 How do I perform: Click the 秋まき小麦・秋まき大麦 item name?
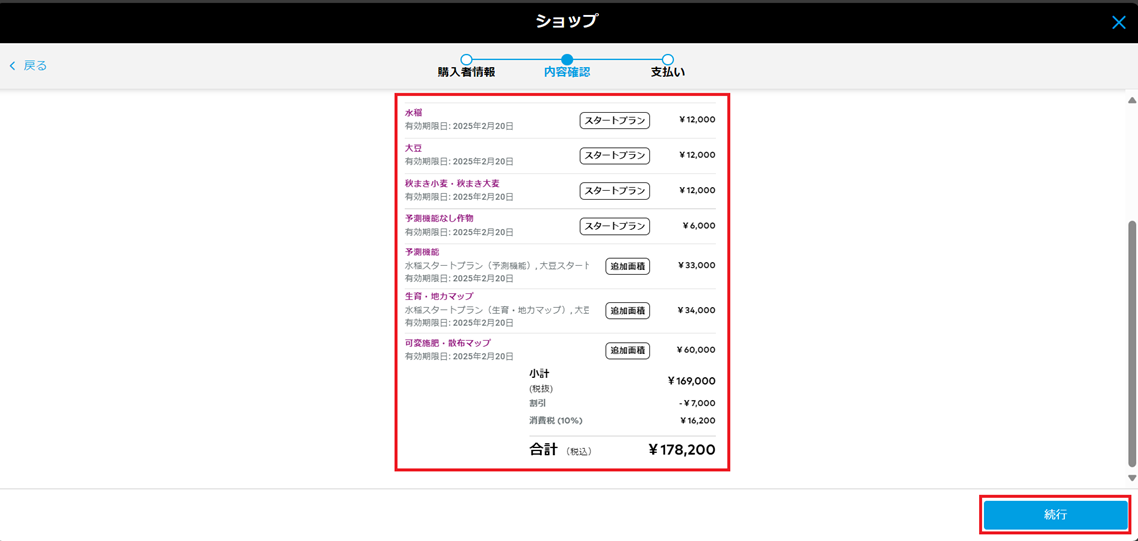click(x=452, y=184)
